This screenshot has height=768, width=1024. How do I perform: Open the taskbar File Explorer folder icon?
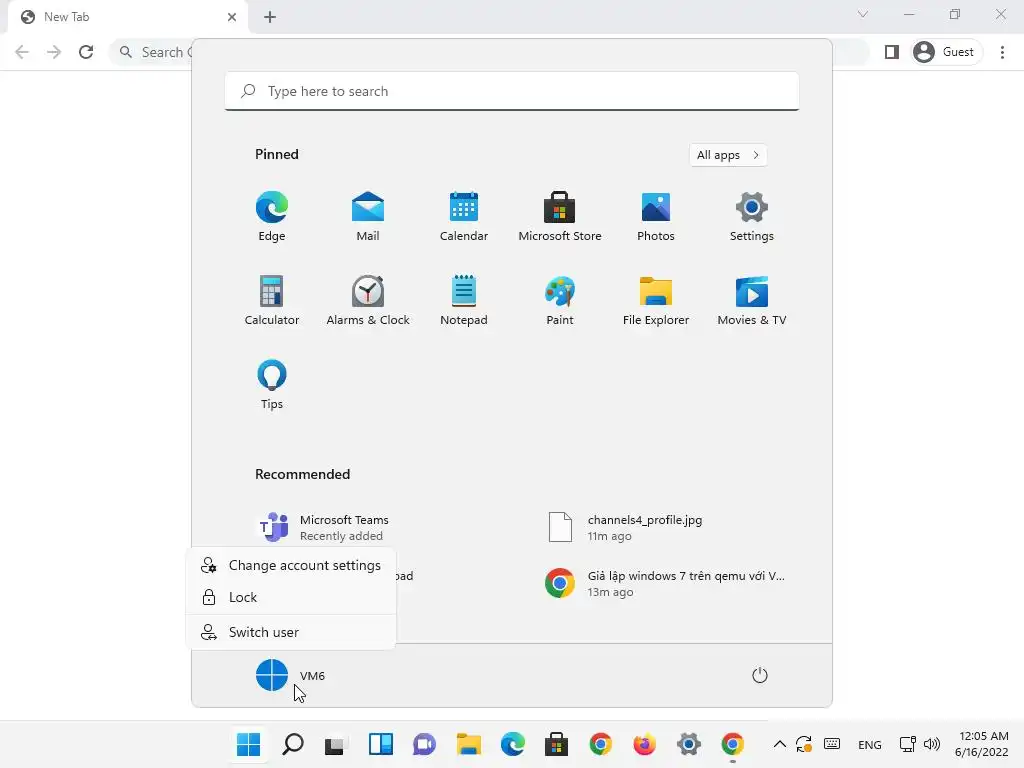click(x=468, y=744)
